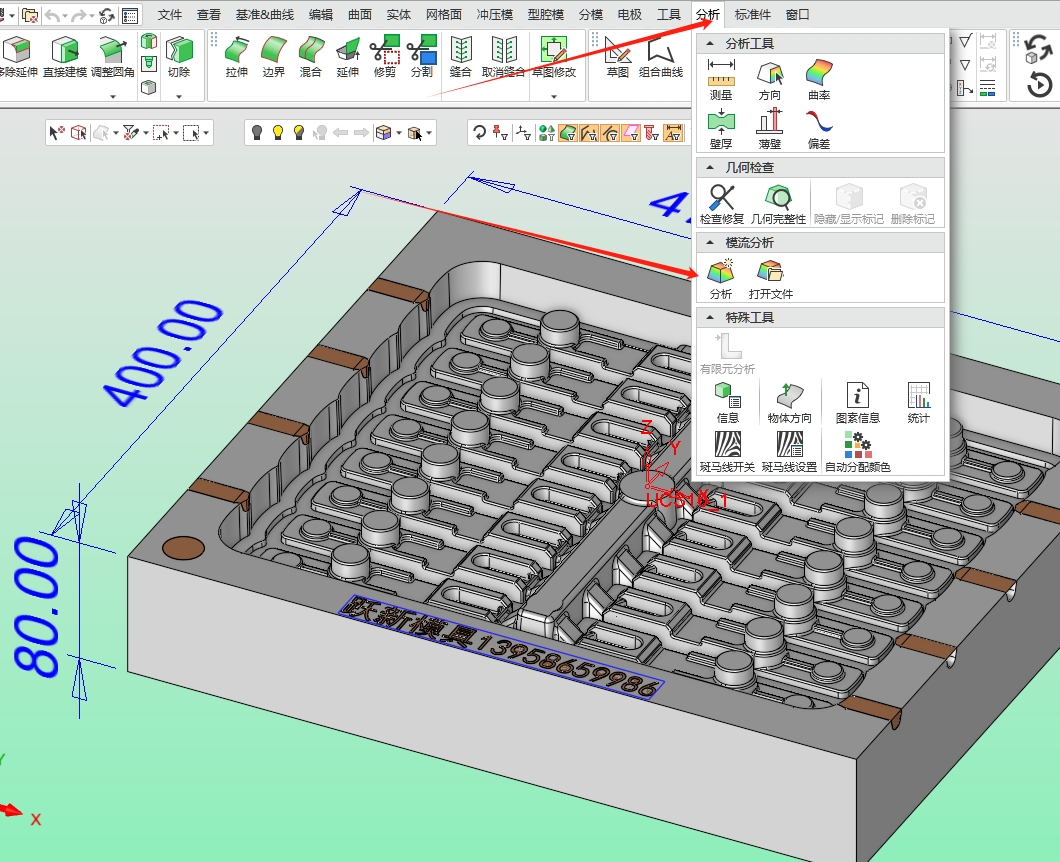Run 自动分配颜色 auto assign colors
The image size is (1060, 862).
click(858, 452)
